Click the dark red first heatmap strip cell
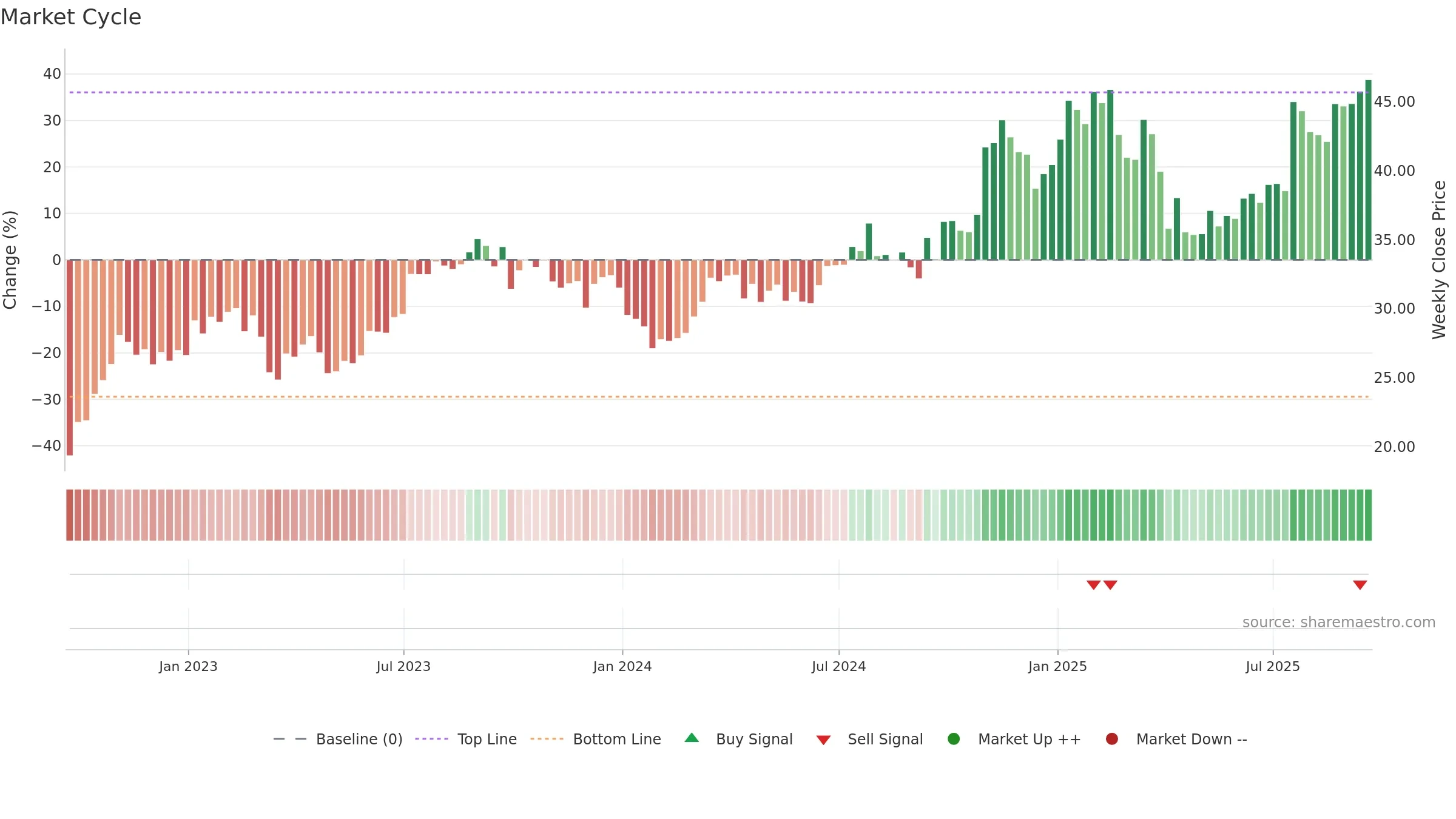Screen dimensions: 1456x819 pos(70,514)
